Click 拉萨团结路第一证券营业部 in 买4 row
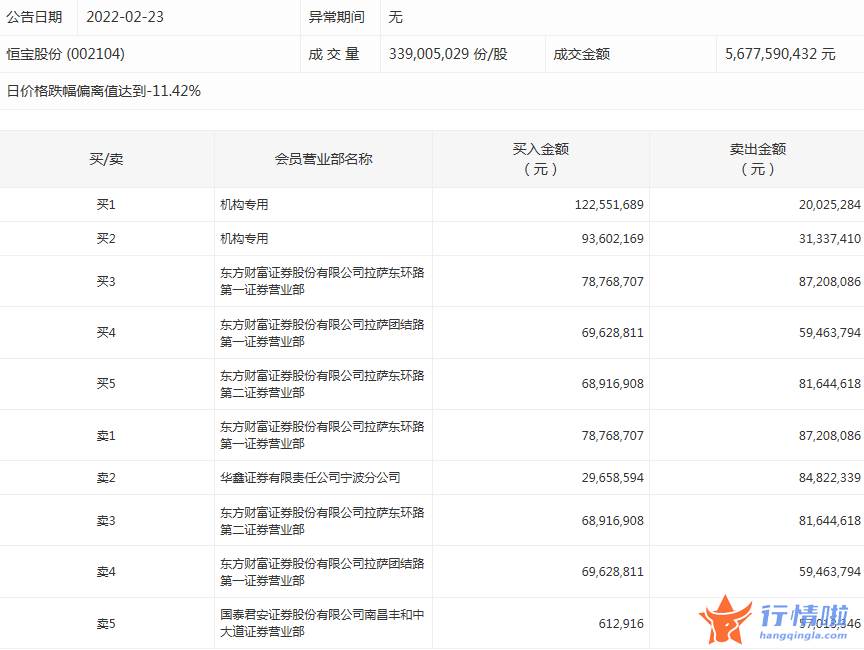 point(322,333)
